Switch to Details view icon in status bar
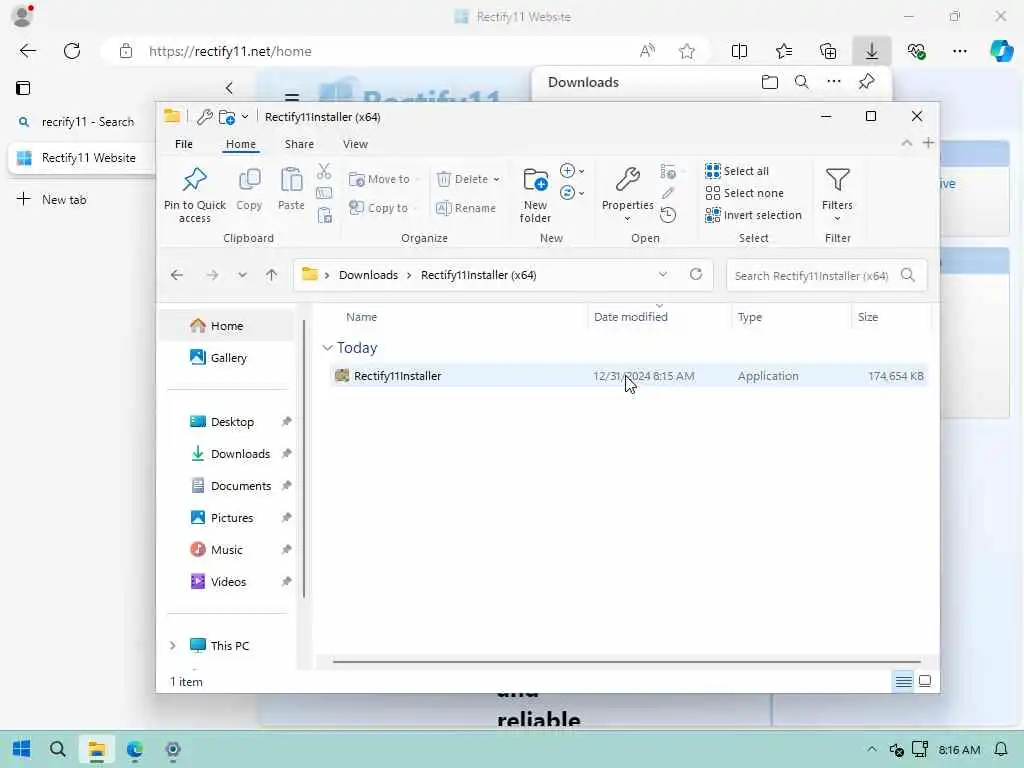The width and height of the screenshot is (1024, 768). [x=904, y=681]
